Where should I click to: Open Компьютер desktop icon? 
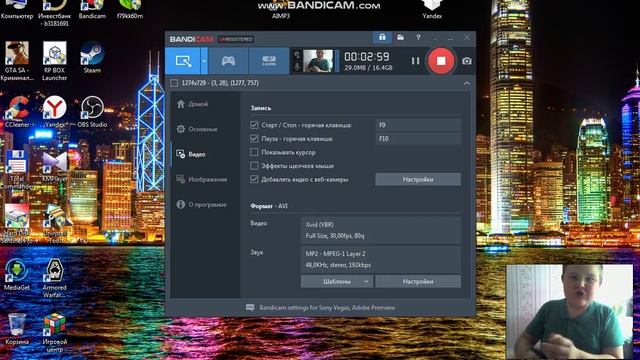17,10
